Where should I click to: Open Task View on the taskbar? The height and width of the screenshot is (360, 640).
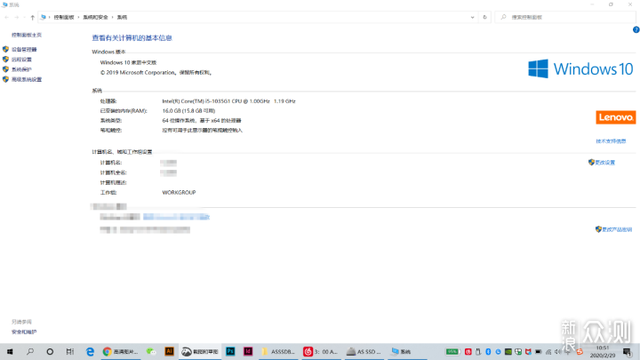click(70, 351)
